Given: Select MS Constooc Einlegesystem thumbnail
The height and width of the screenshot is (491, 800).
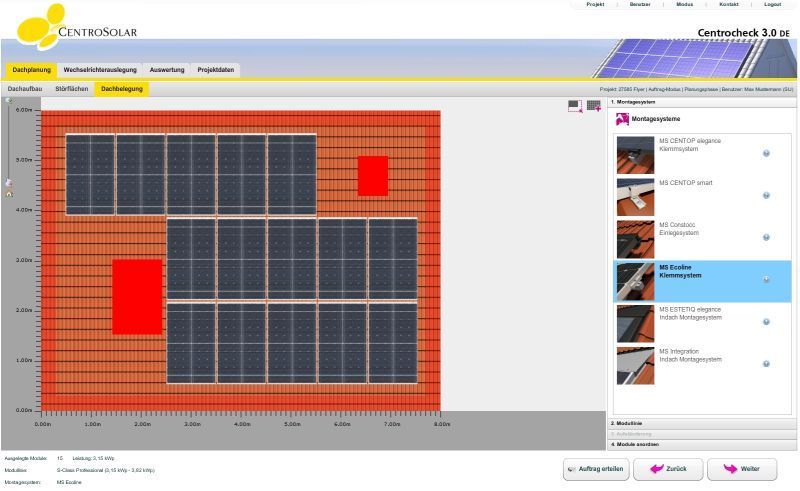Looking at the screenshot, I should [635, 239].
